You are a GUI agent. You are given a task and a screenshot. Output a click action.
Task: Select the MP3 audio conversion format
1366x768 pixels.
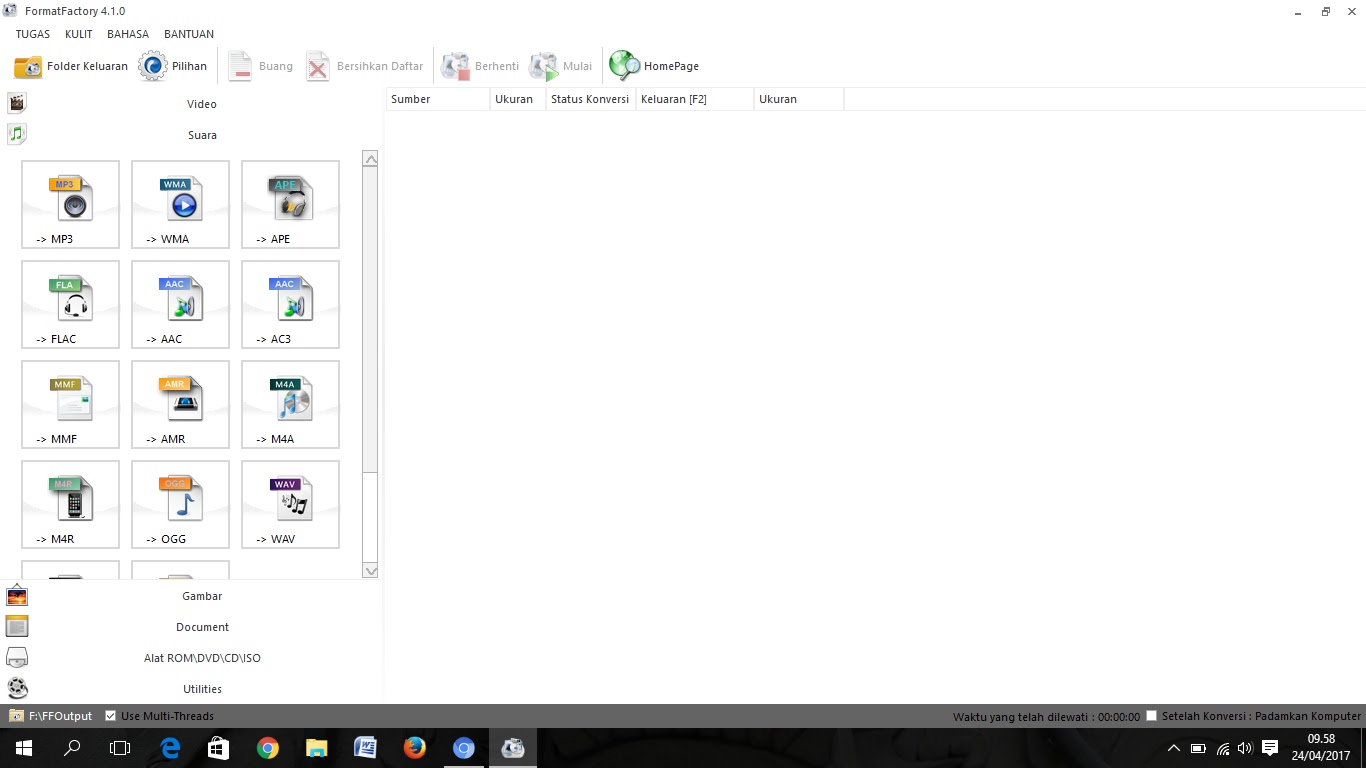(x=70, y=204)
